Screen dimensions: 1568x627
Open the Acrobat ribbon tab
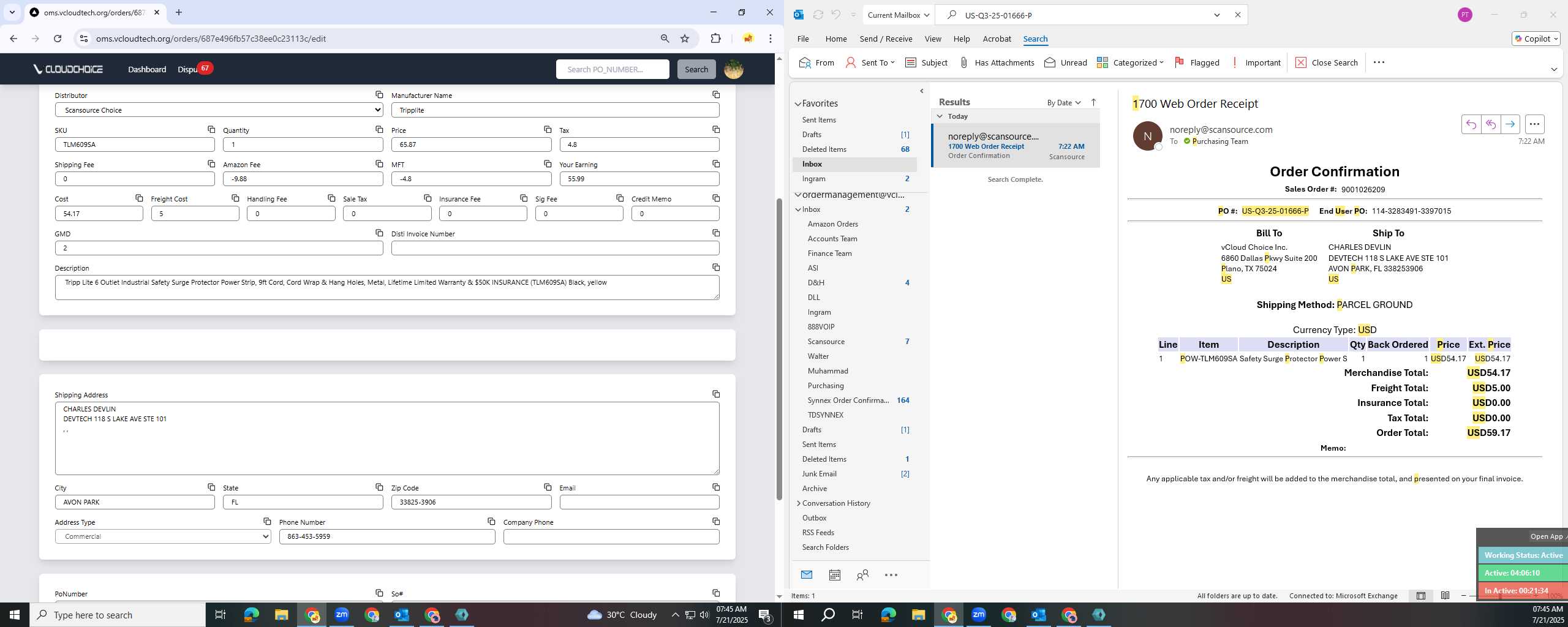click(997, 39)
